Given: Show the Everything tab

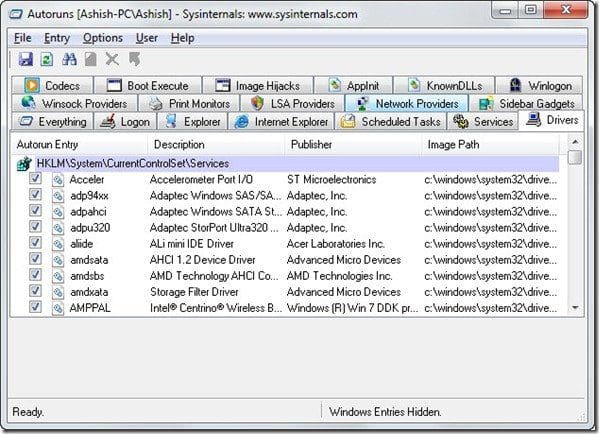Looking at the screenshot, I should [52, 121].
